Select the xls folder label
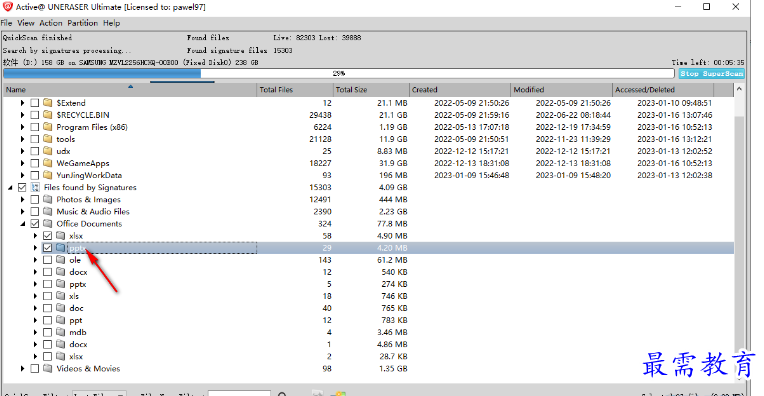 pyautogui.click(x=74, y=296)
